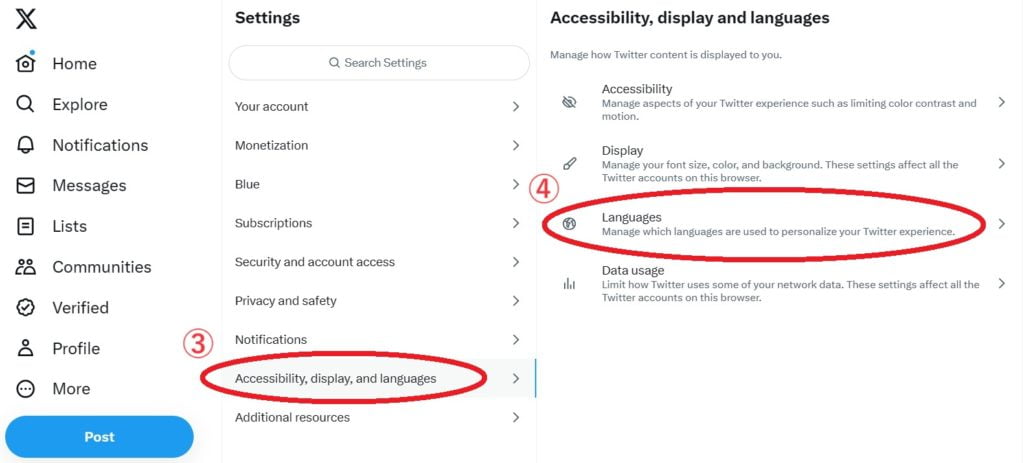Click the X logo icon
Viewport: 1024px width, 463px height.
[x=26, y=19]
